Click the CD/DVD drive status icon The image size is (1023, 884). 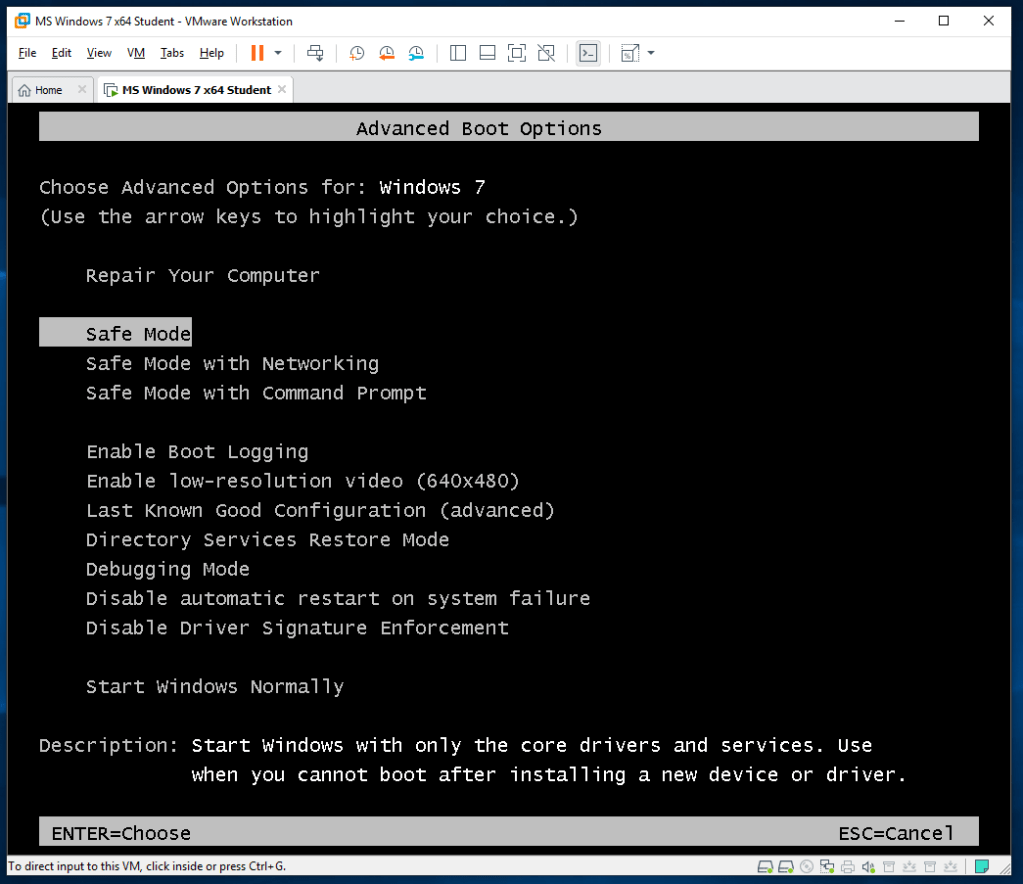(807, 866)
